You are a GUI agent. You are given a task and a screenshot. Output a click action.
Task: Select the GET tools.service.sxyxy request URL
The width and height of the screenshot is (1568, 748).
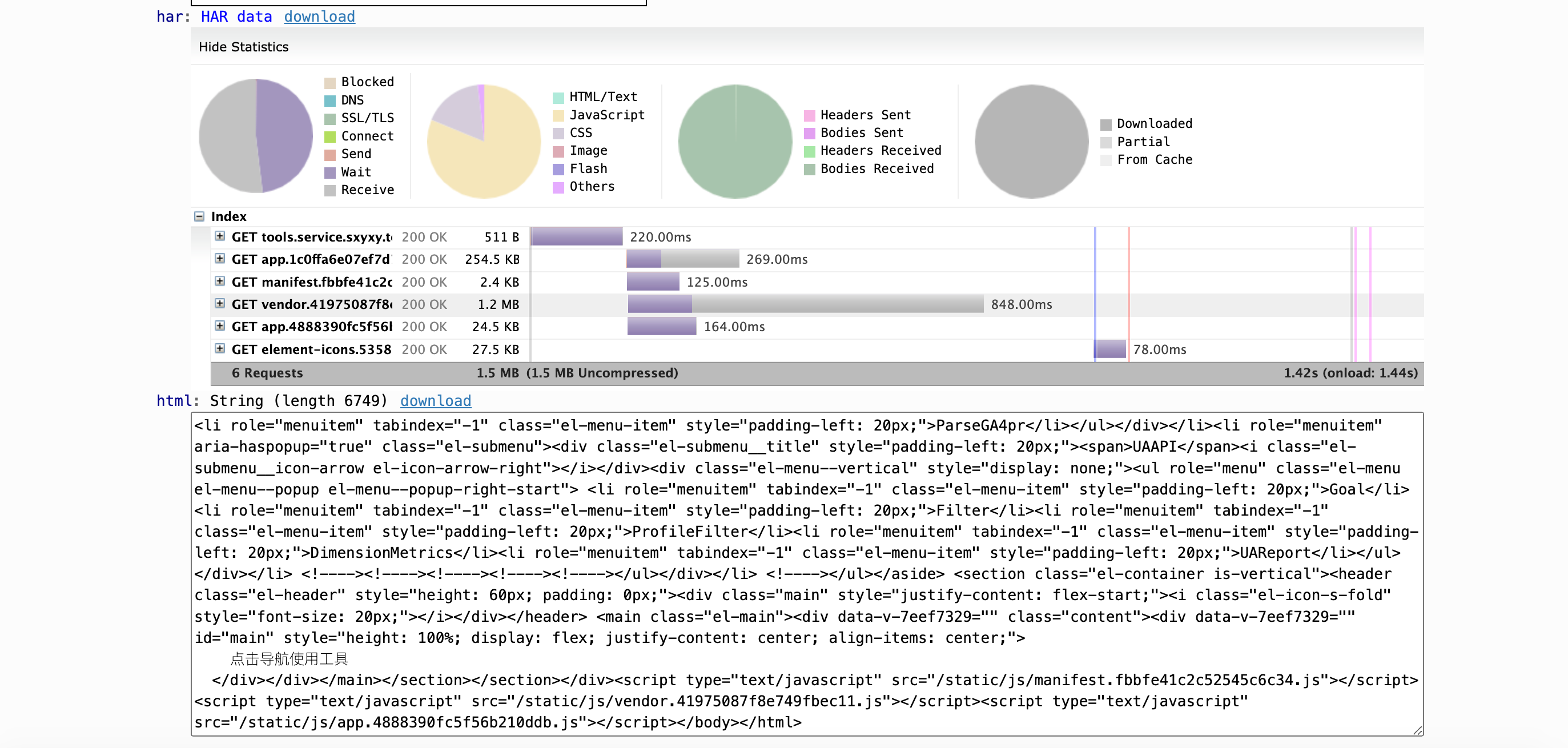312,237
